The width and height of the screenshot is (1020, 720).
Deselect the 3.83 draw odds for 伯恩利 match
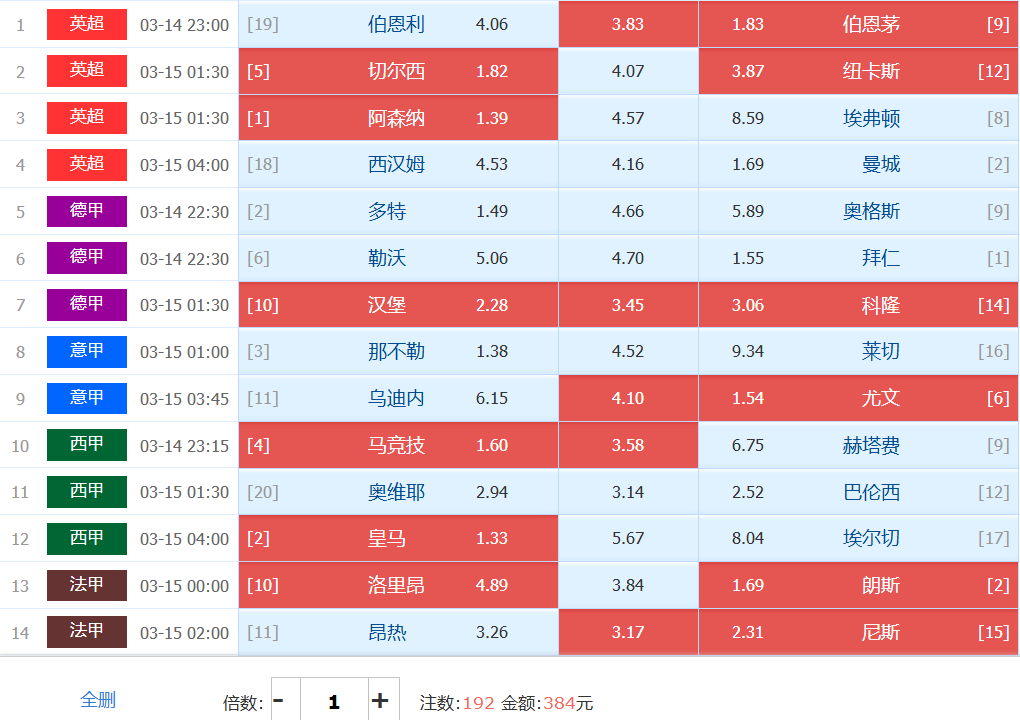(628, 24)
